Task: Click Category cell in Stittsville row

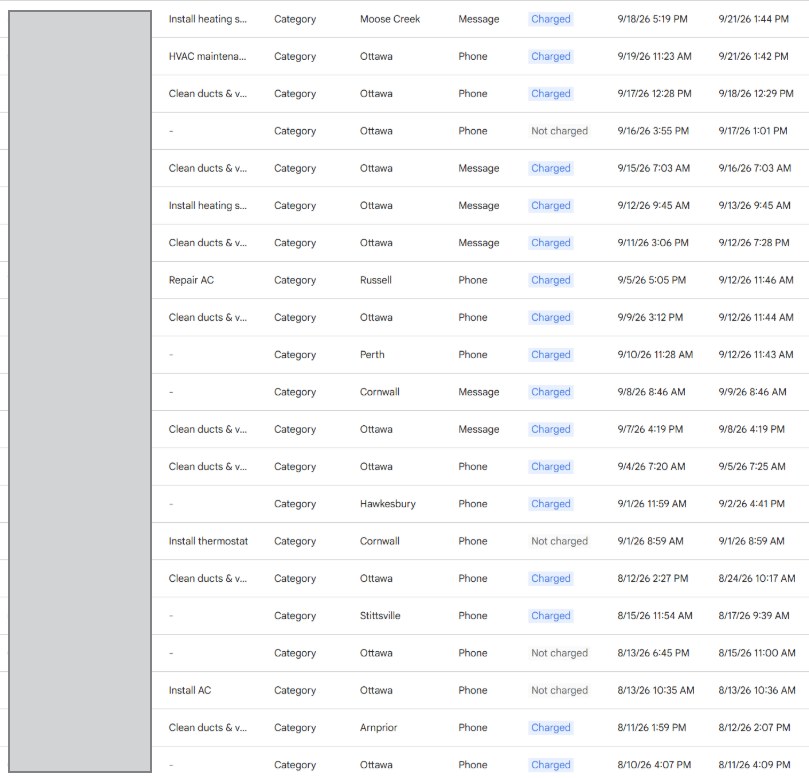Action: coord(295,615)
